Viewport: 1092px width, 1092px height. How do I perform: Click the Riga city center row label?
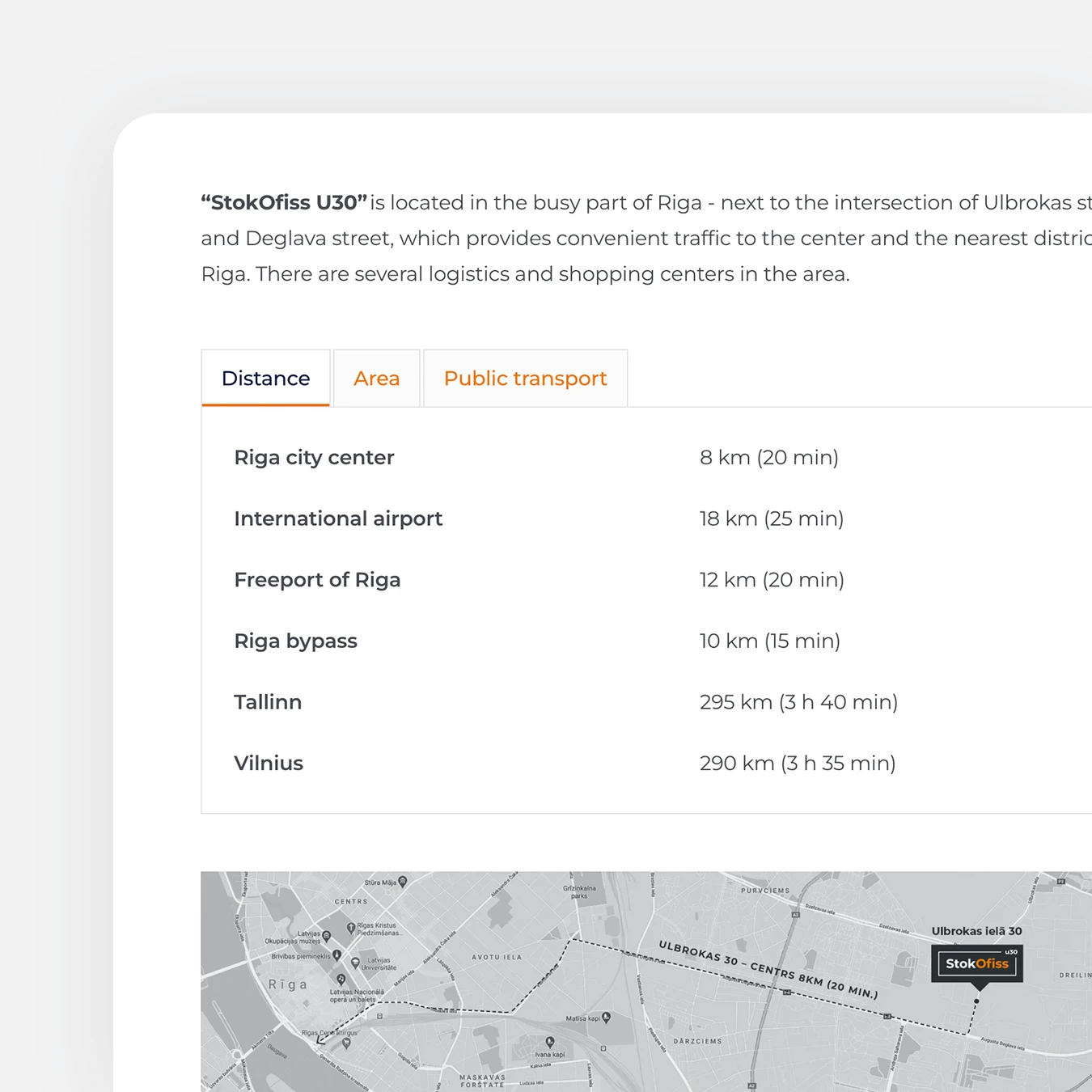[314, 457]
